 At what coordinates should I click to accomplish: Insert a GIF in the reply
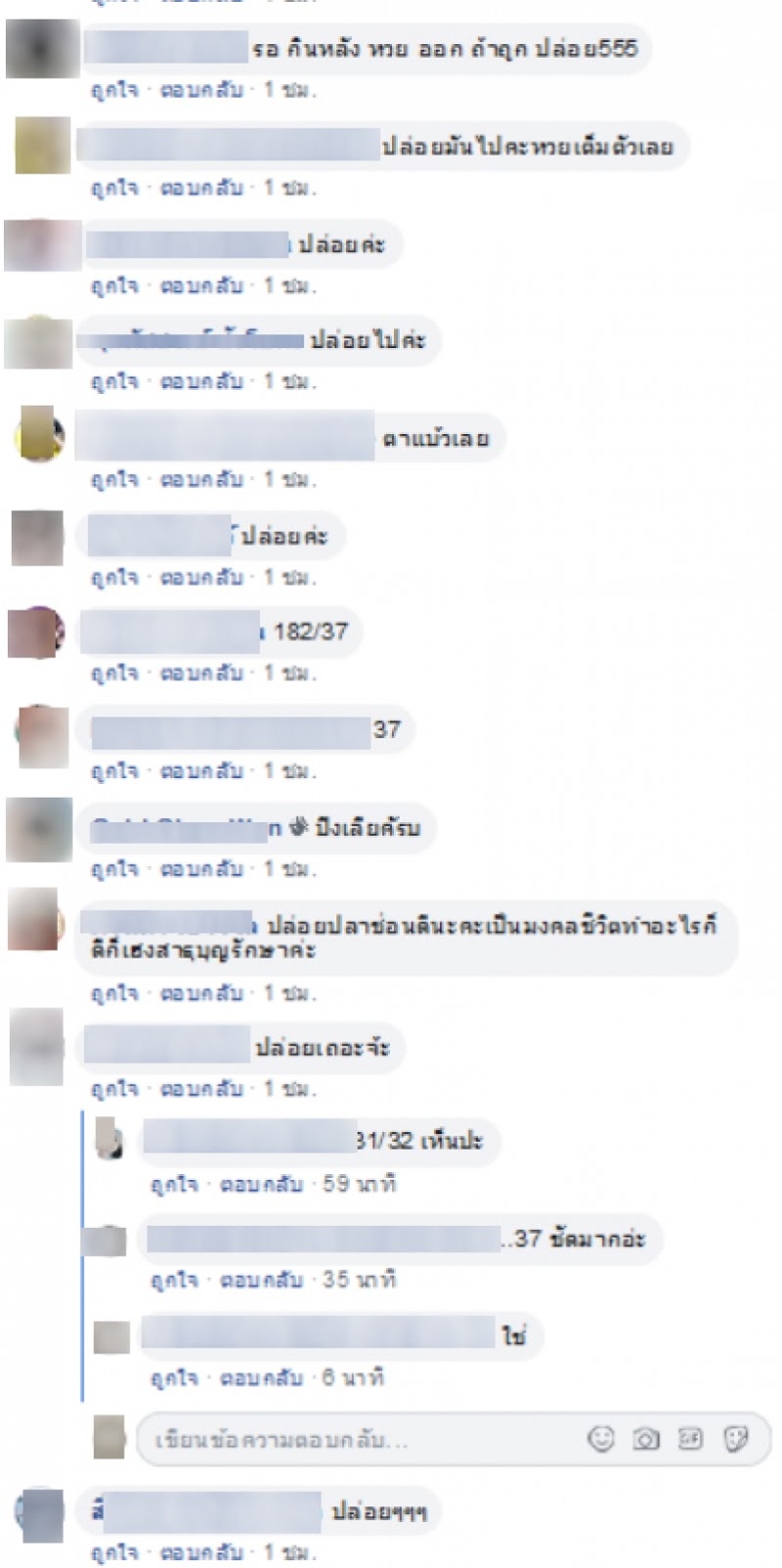tap(691, 1439)
